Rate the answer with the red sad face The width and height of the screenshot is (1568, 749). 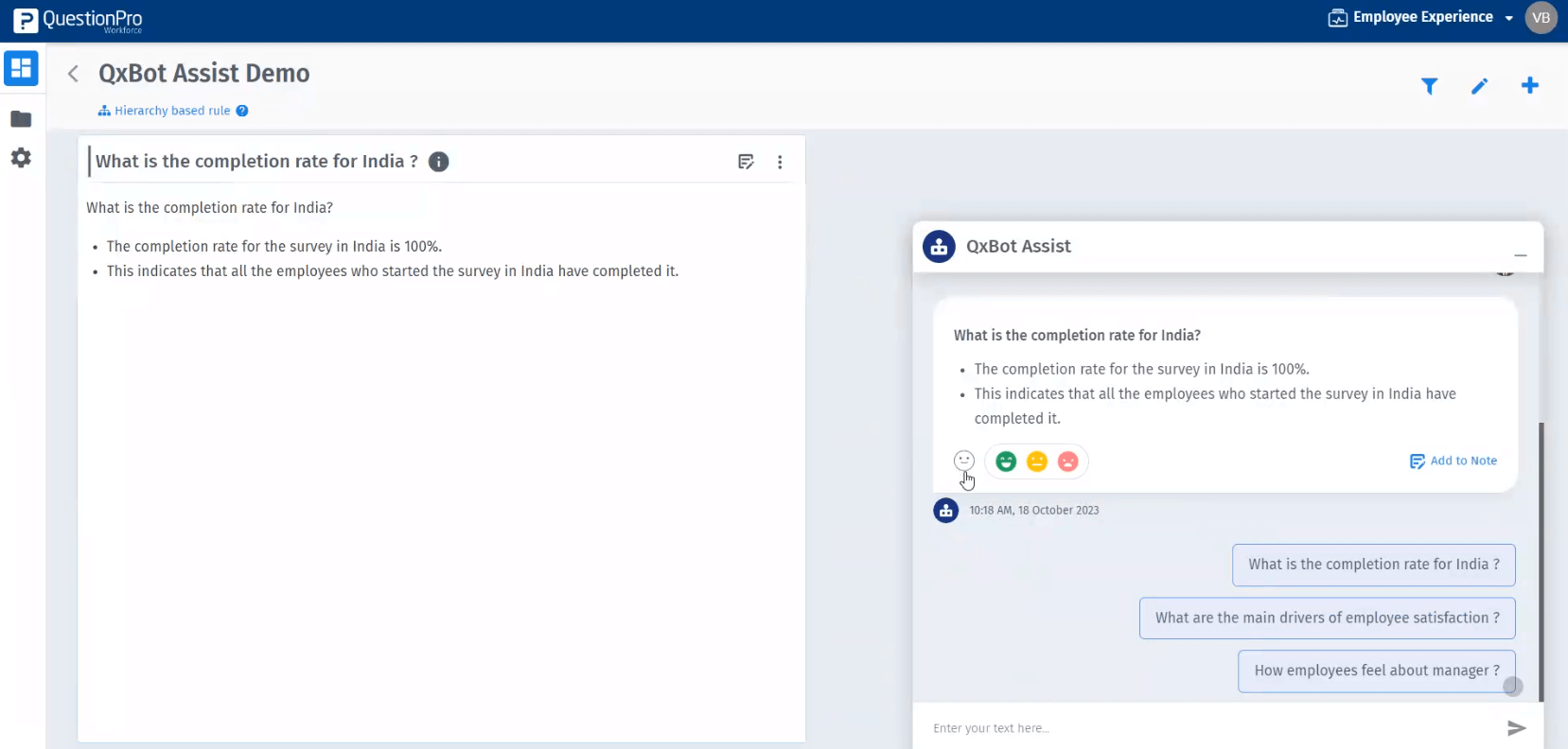pyautogui.click(x=1068, y=462)
